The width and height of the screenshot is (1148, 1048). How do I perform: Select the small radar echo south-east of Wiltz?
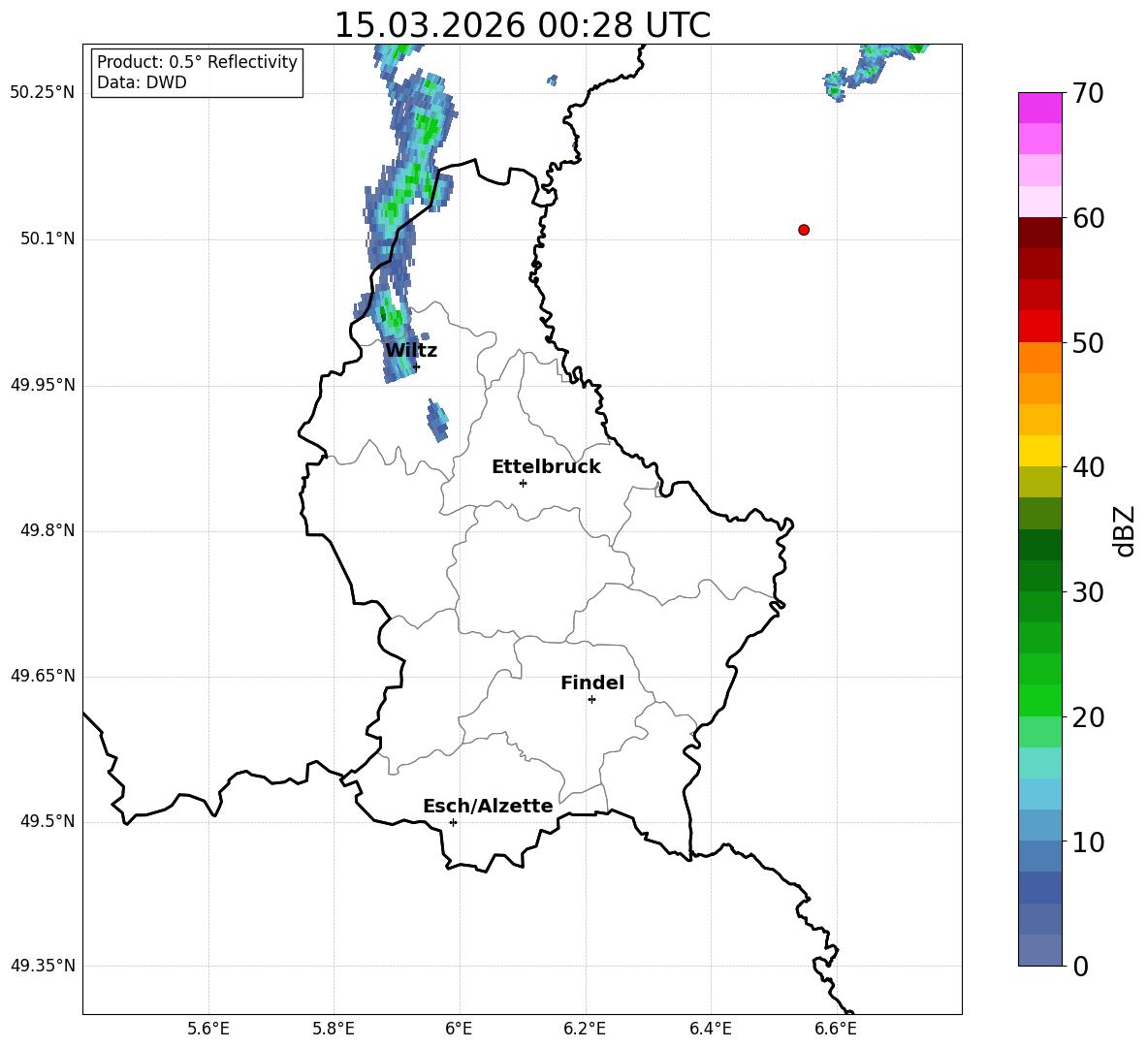[438, 421]
